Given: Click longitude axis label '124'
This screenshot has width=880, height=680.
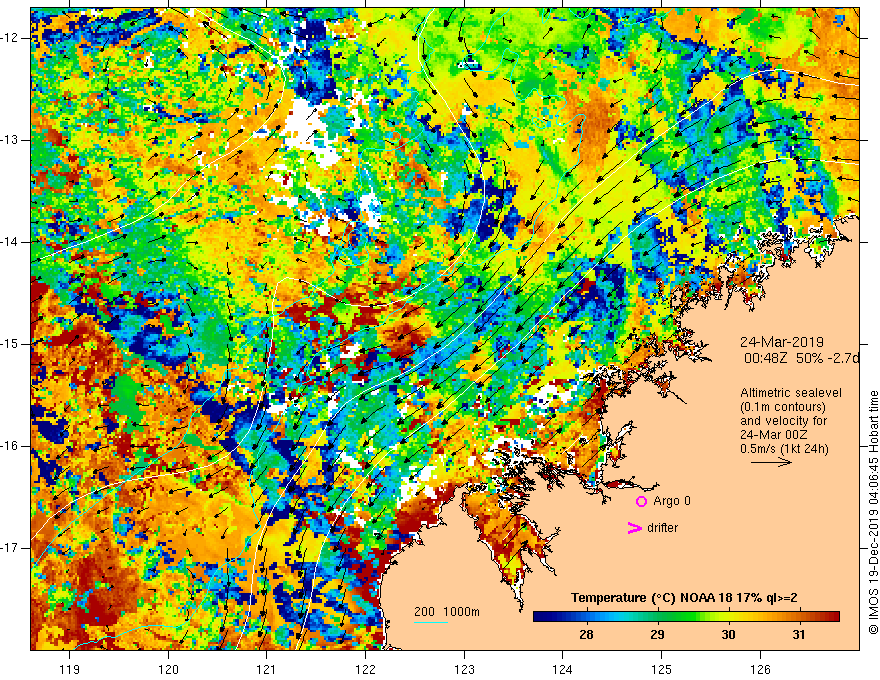Looking at the screenshot, I should point(563,669).
